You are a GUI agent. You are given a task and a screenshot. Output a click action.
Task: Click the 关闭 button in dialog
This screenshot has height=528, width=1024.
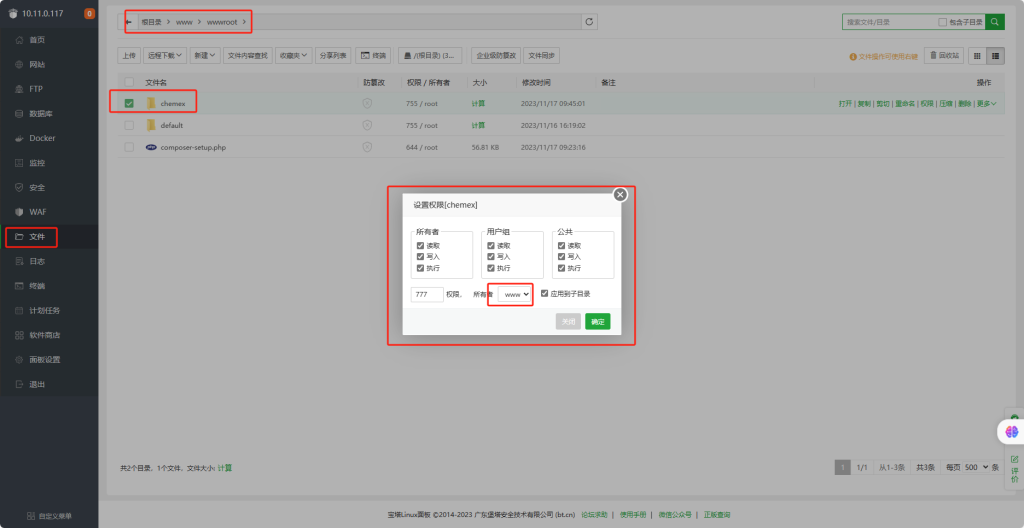click(568, 322)
